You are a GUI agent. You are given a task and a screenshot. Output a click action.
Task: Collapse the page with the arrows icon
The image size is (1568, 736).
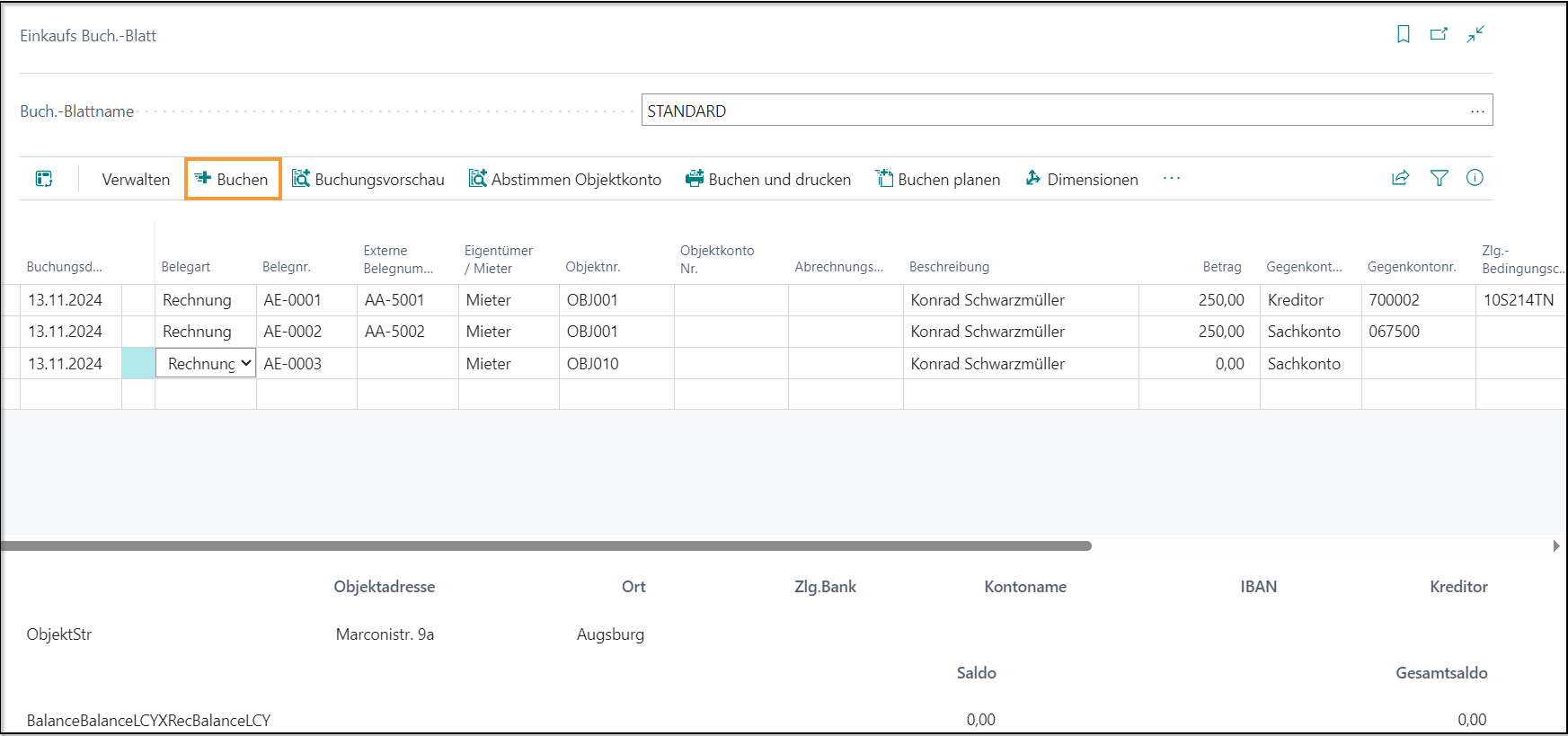1475,34
